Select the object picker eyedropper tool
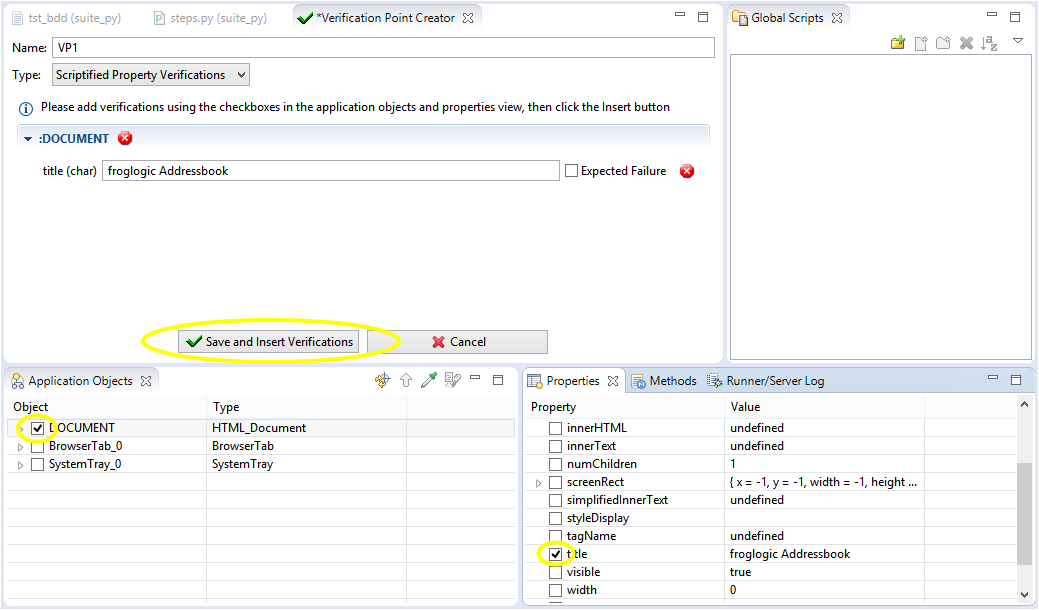The width and height of the screenshot is (1039, 610). coord(428,380)
